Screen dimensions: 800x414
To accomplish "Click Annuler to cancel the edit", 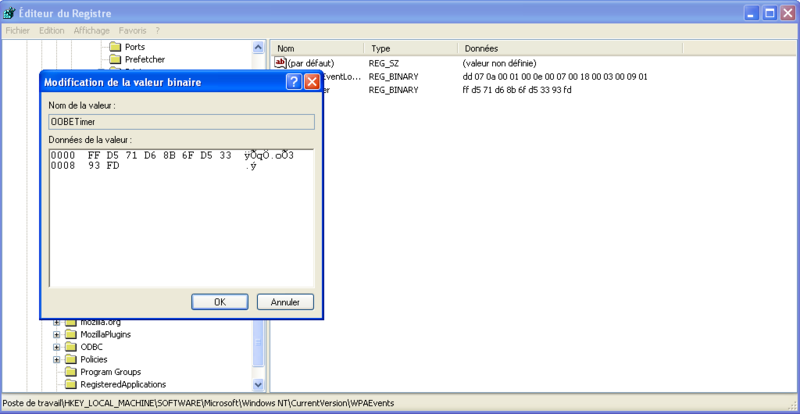I will point(285,302).
